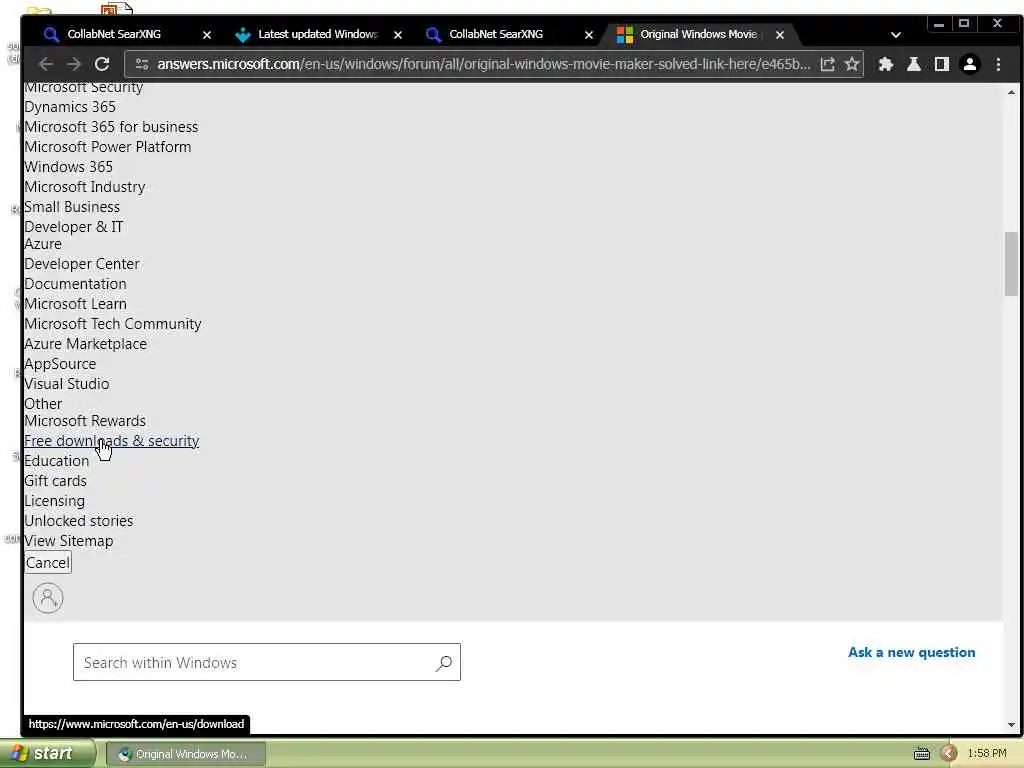Image resolution: width=1024 pixels, height=768 pixels.
Task: Open the View Sitemap link
Action: (69, 541)
